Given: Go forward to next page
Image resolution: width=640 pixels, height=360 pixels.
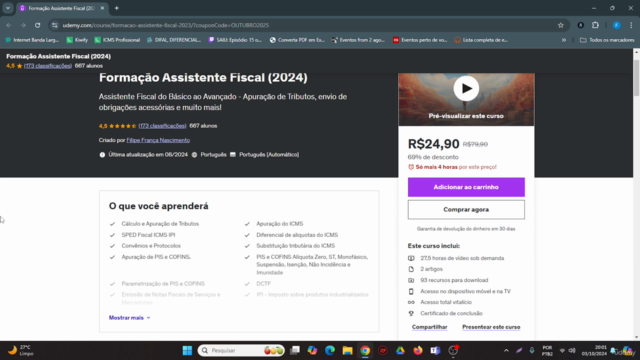Looking at the screenshot, I should coord(23,25).
